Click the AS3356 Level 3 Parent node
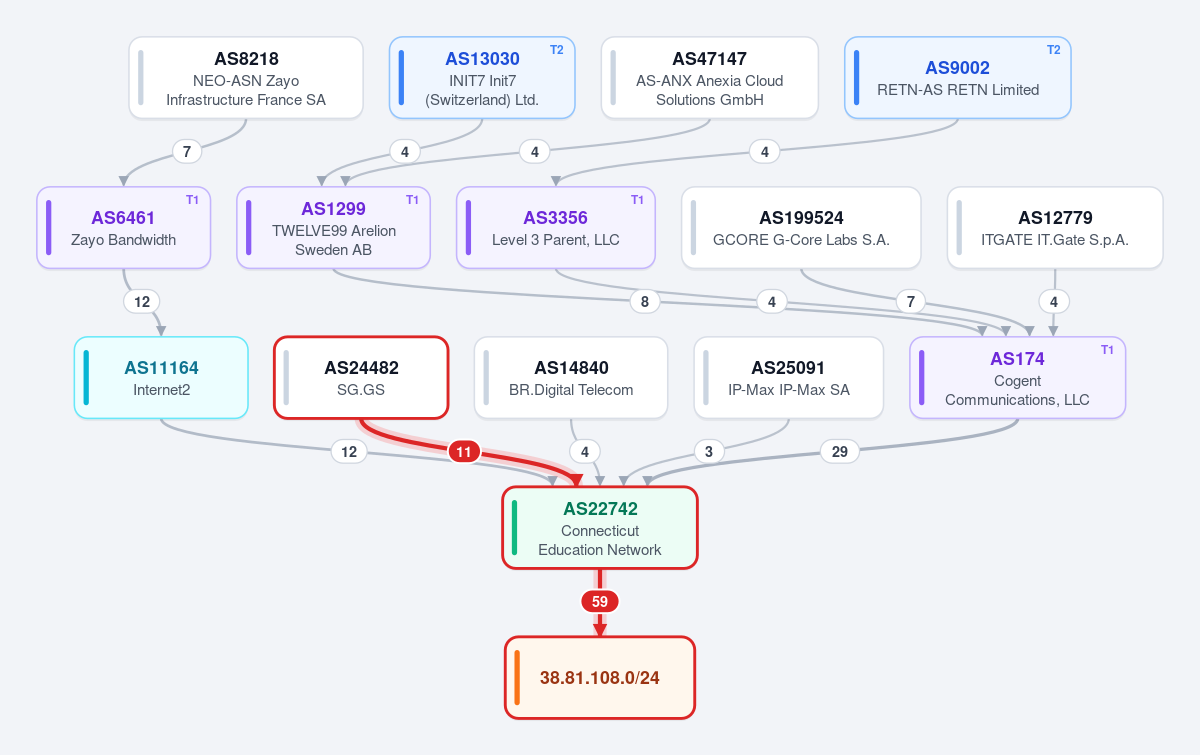Image resolution: width=1200 pixels, height=755 pixels. 556,228
